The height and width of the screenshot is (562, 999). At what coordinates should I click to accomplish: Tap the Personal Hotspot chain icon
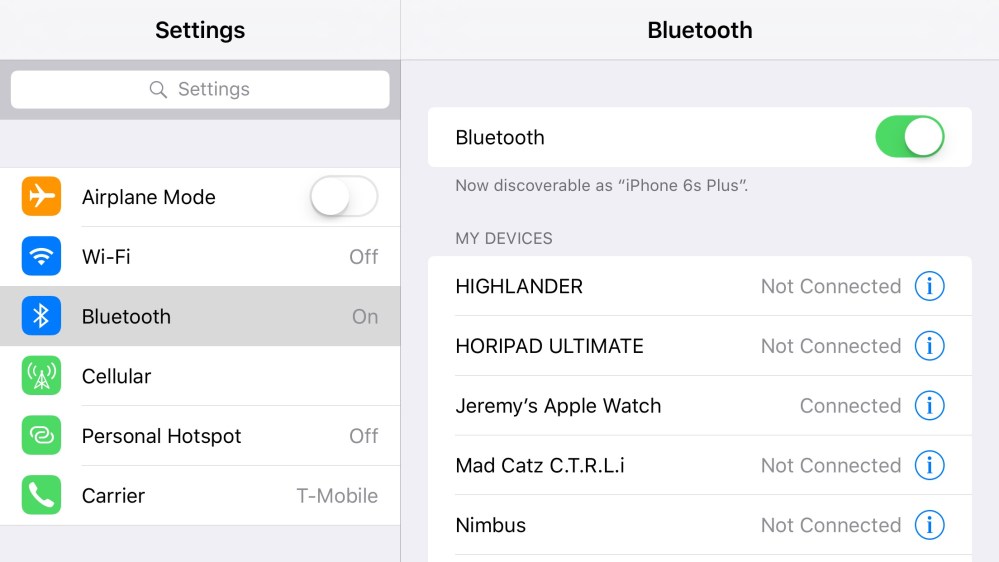point(41,436)
